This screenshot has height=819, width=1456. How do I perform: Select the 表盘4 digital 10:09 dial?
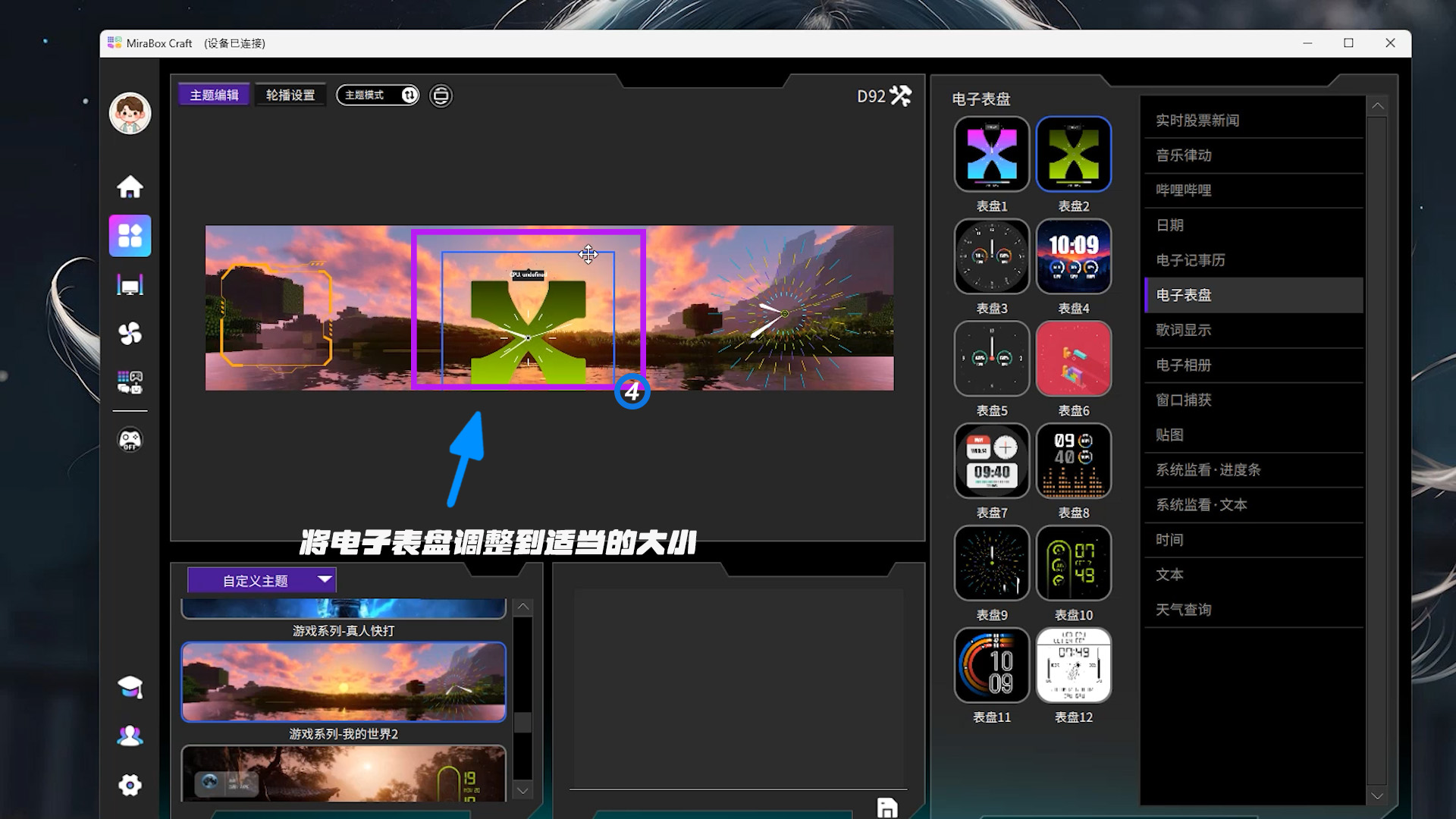[1074, 256]
